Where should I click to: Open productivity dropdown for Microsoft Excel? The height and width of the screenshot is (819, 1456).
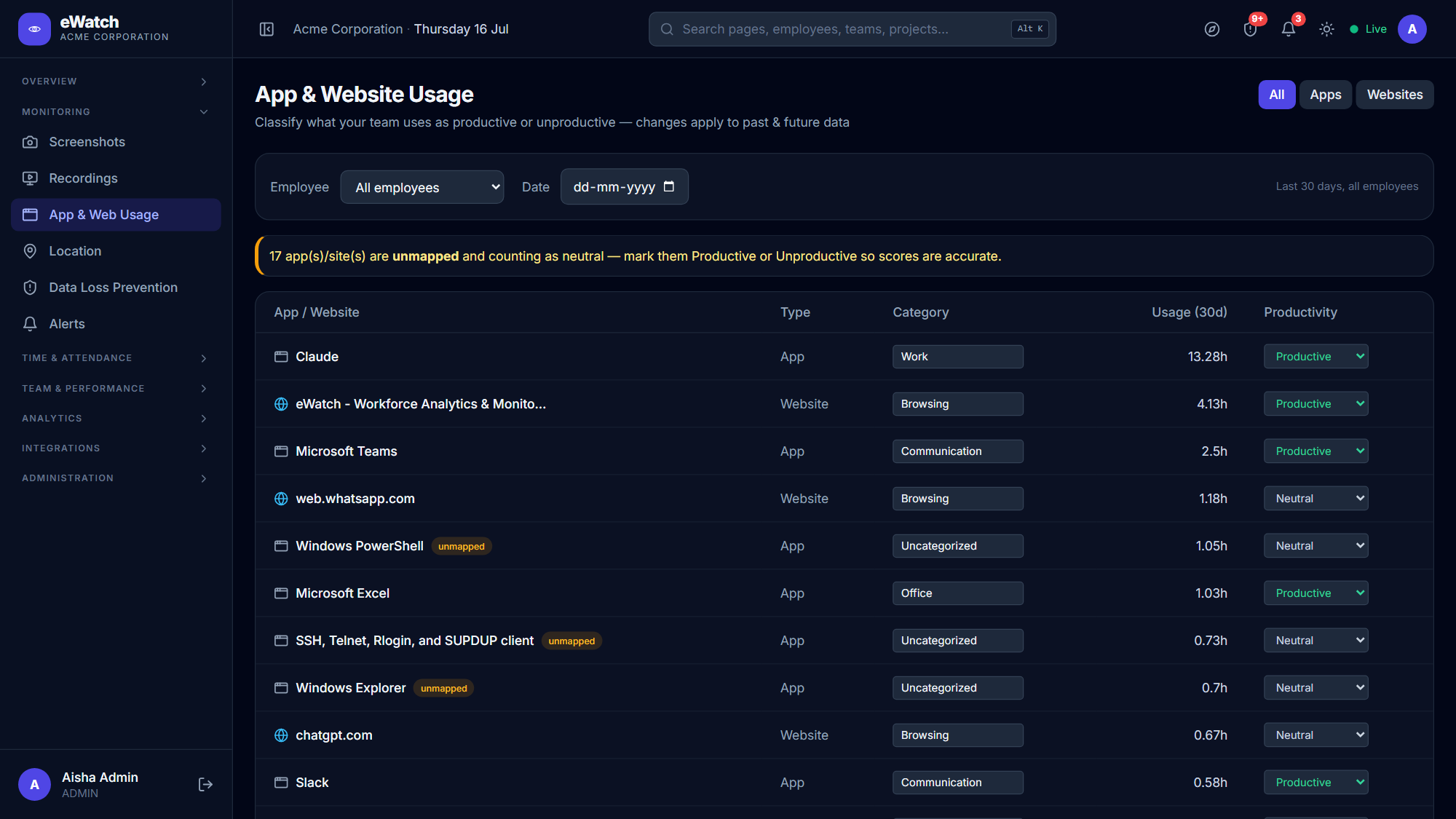[1316, 593]
